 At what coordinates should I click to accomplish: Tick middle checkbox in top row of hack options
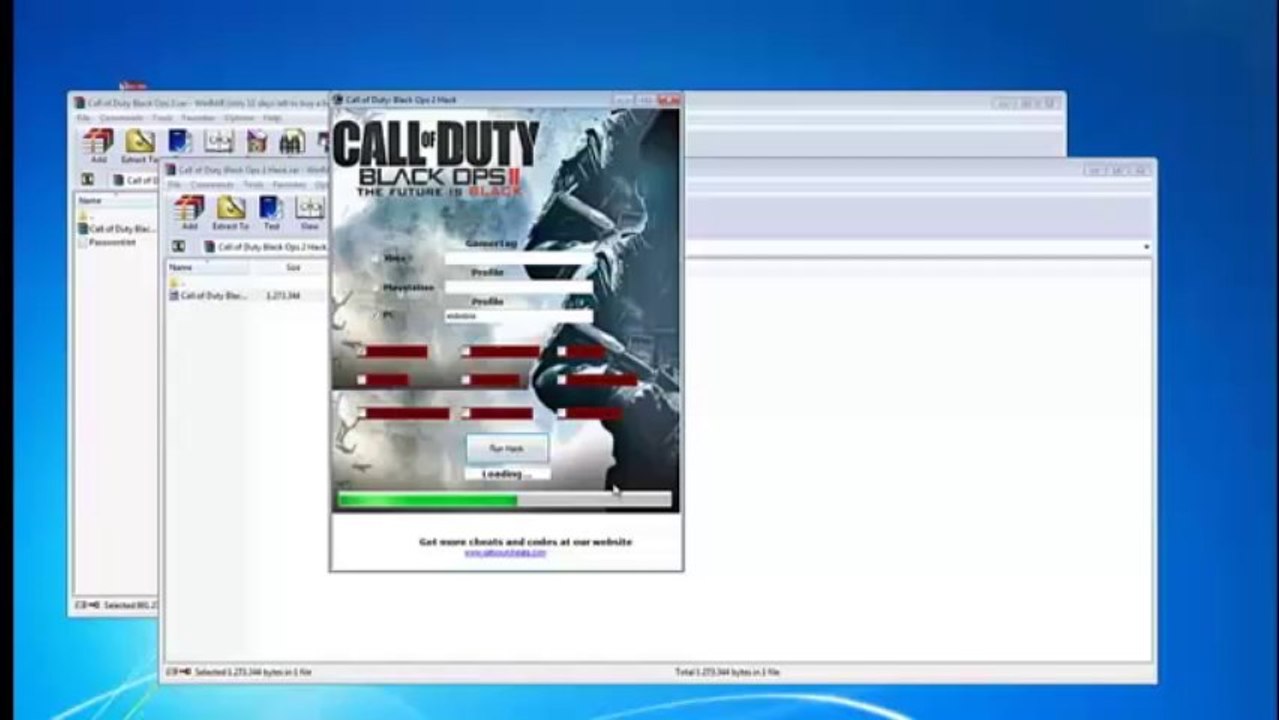pyautogui.click(x=466, y=352)
